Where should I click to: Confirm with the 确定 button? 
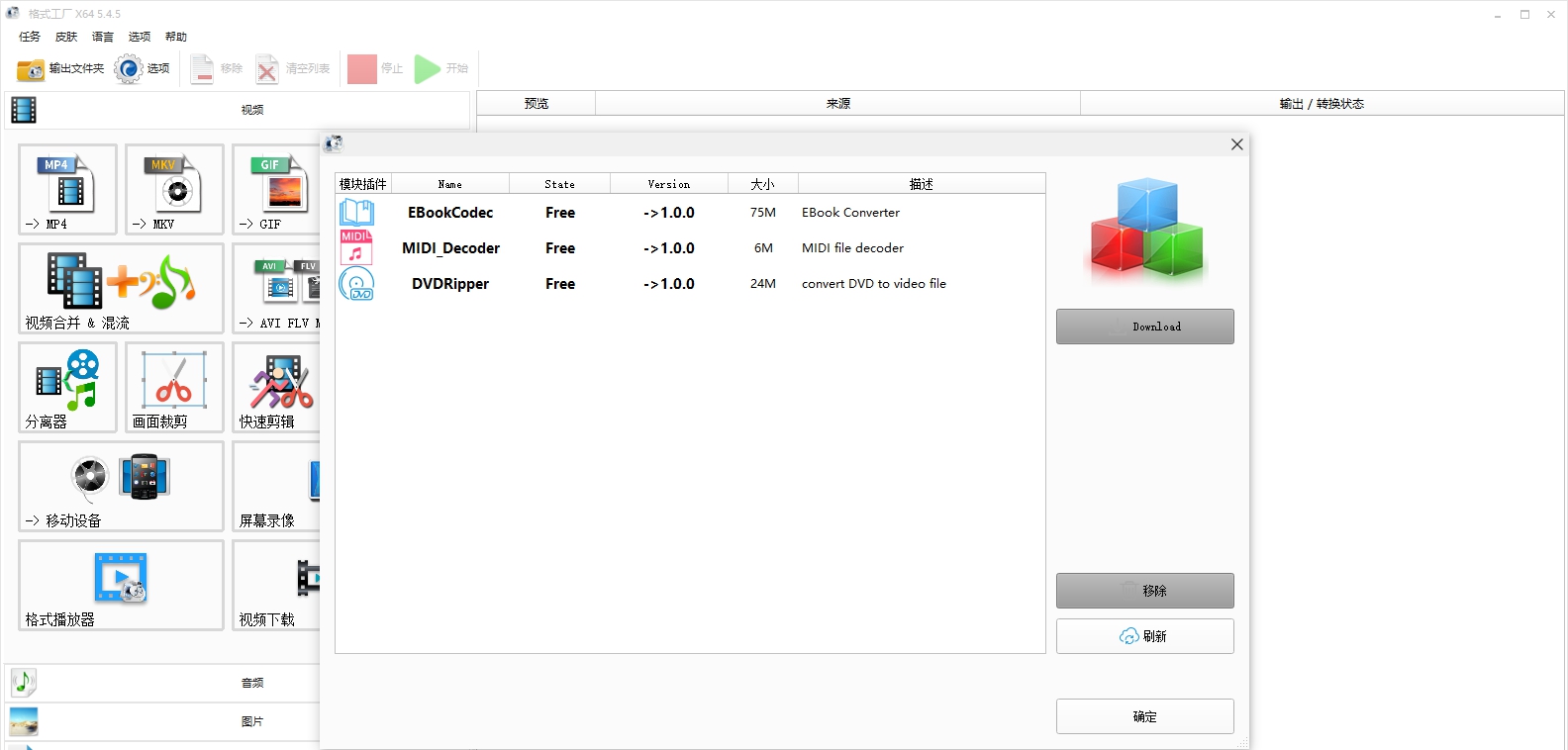tap(1145, 716)
